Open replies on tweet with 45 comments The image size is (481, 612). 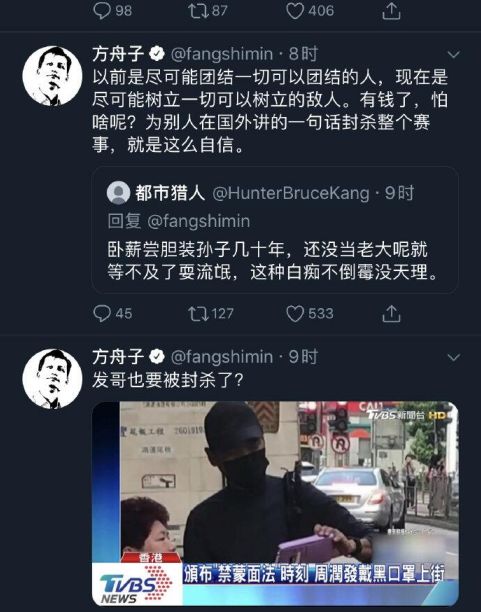pos(102,313)
